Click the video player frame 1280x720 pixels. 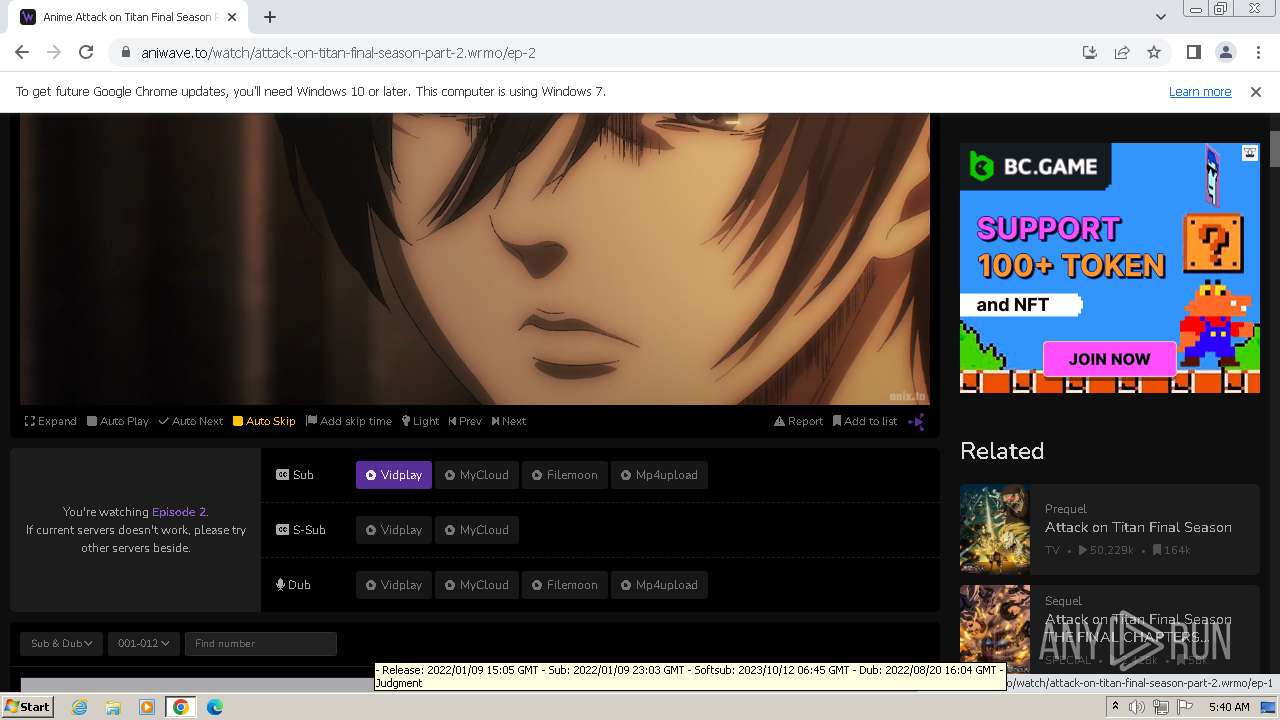point(475,258)
